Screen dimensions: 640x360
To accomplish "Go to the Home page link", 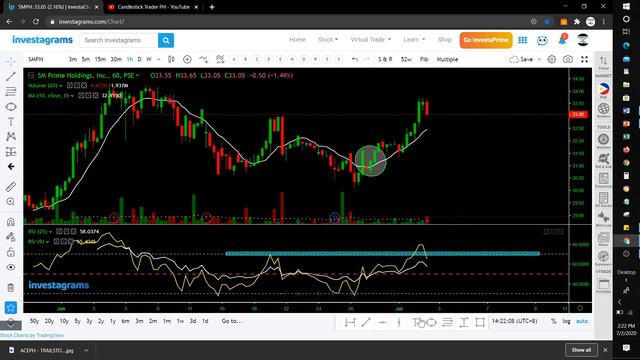I will point(297,40).
